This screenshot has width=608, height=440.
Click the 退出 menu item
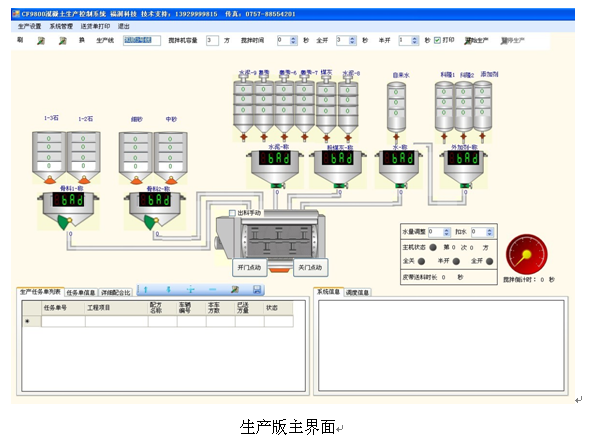124,26
